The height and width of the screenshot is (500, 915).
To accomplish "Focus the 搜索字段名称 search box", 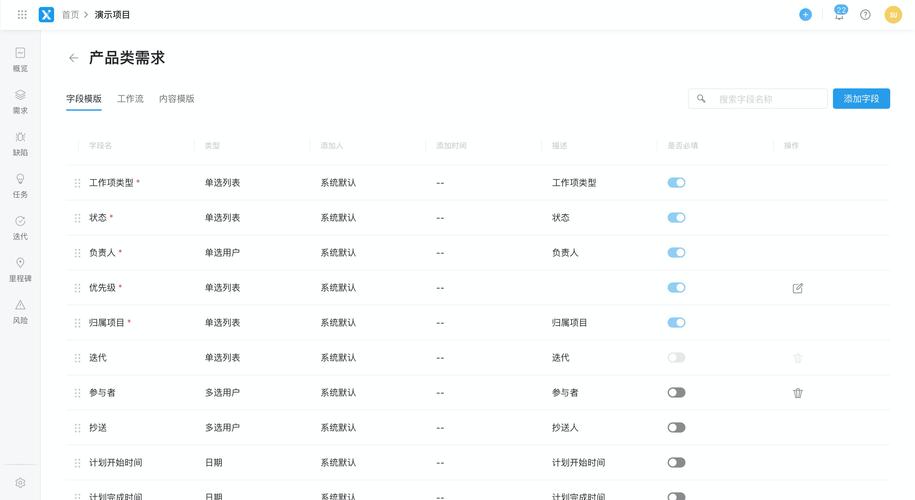I will click(757, 99).
